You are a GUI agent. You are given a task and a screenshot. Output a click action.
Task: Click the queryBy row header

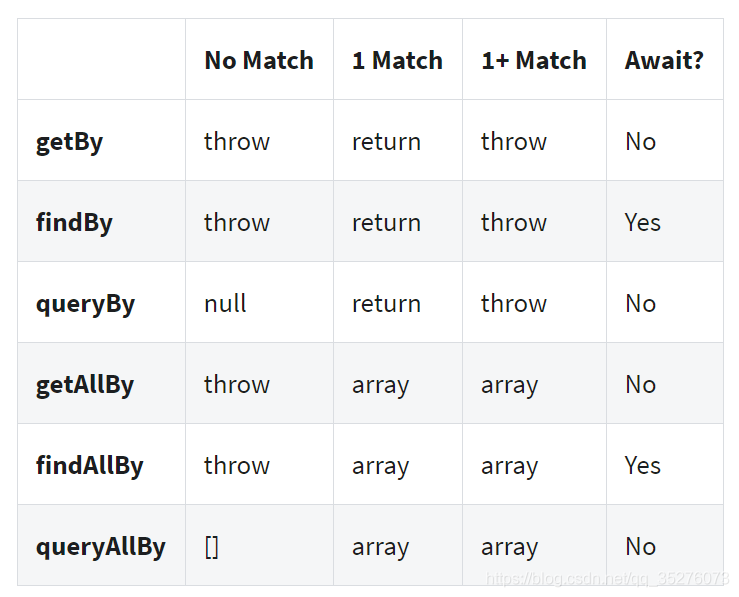[85, 303]
